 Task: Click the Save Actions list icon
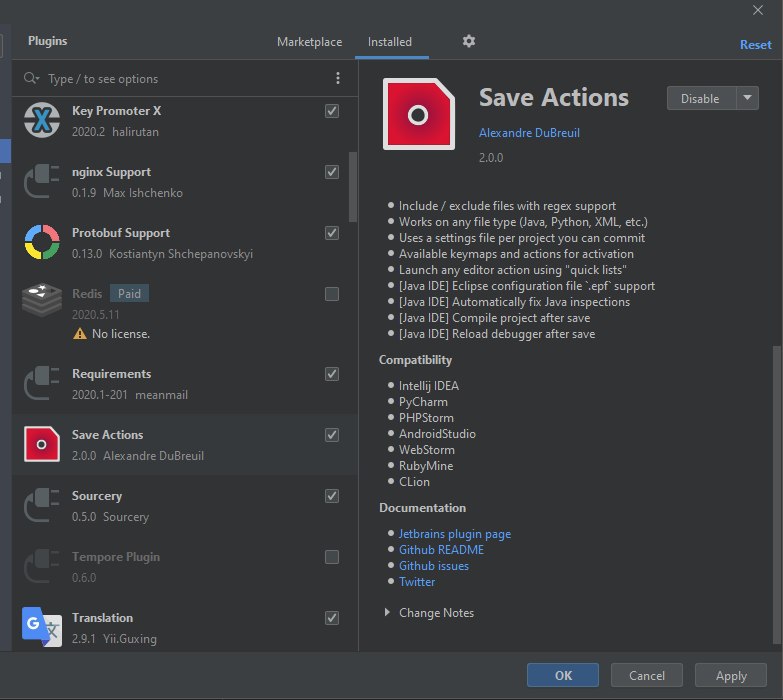(x=42, y=444)
